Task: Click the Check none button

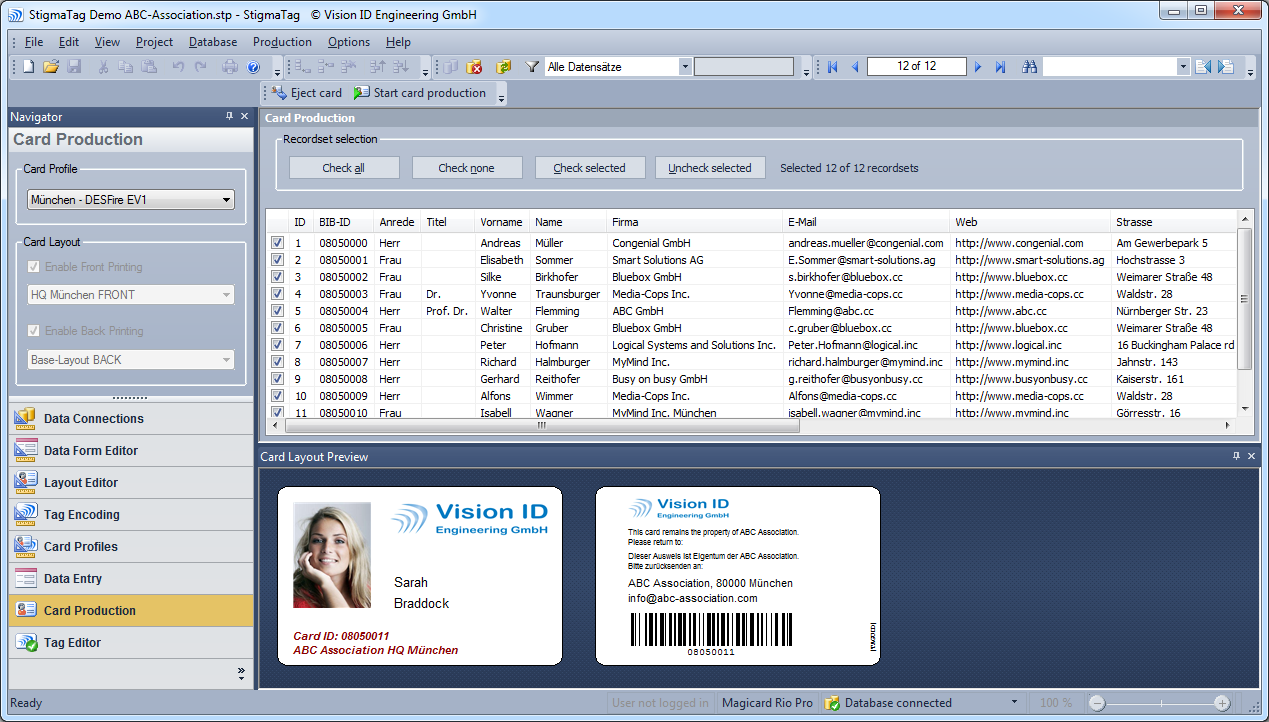Action: (x=467, y=168)
